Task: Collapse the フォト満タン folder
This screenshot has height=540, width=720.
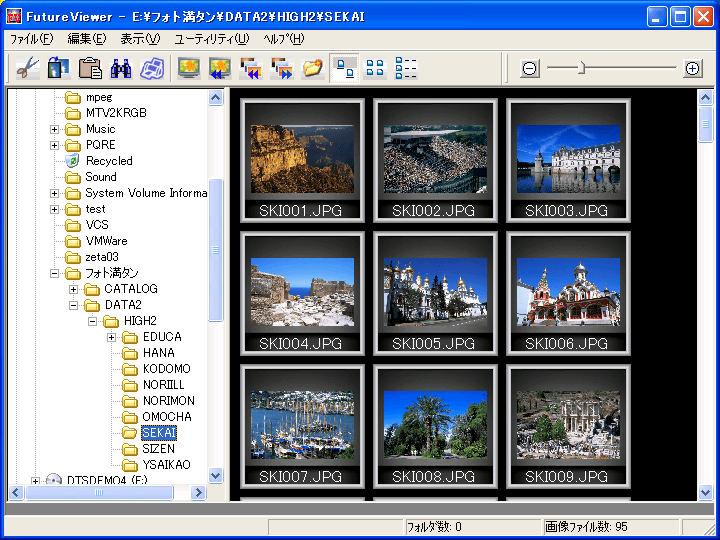Action: 54,274
